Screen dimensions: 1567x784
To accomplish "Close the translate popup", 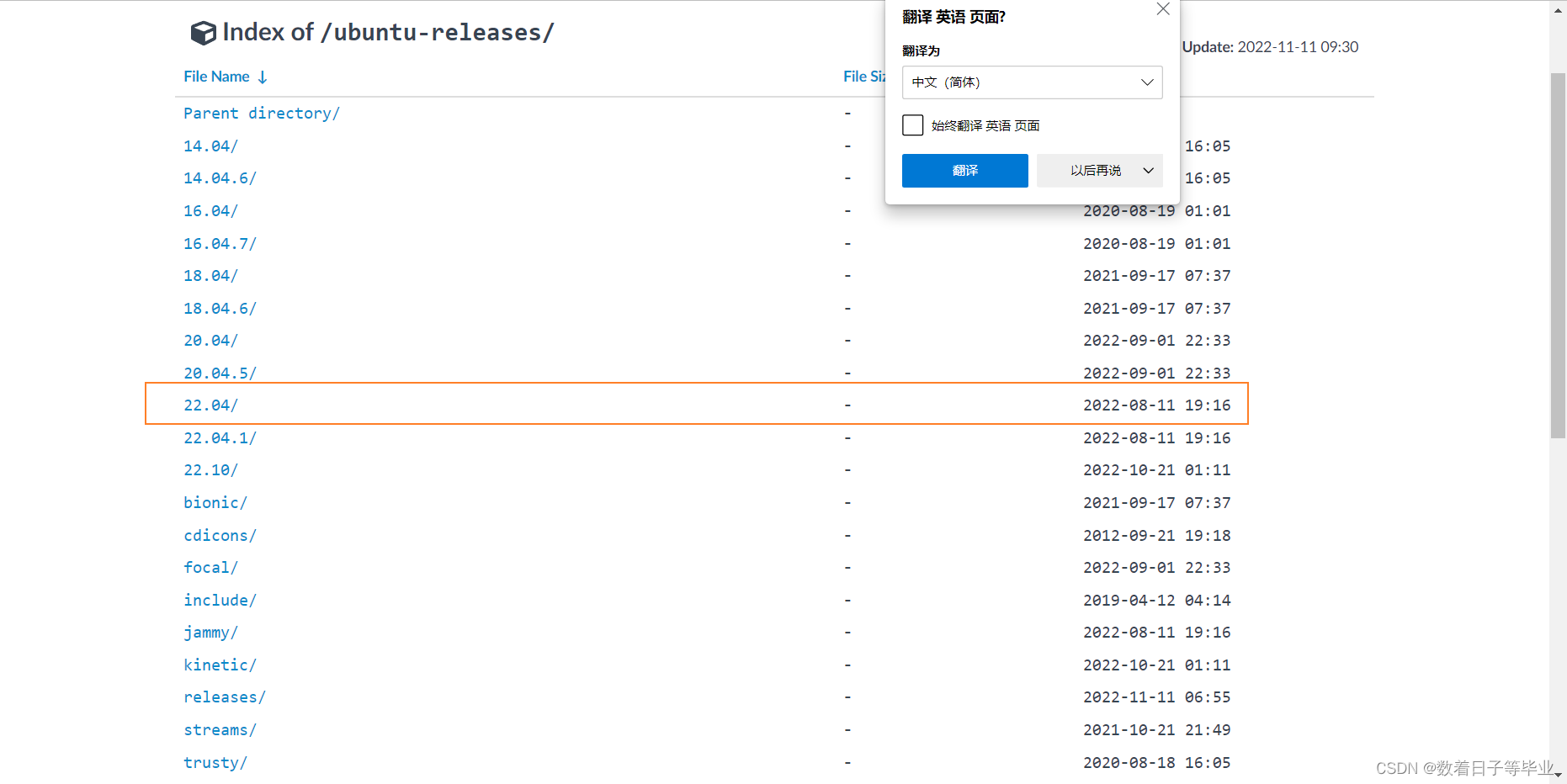I will (x=1163, y=9).
